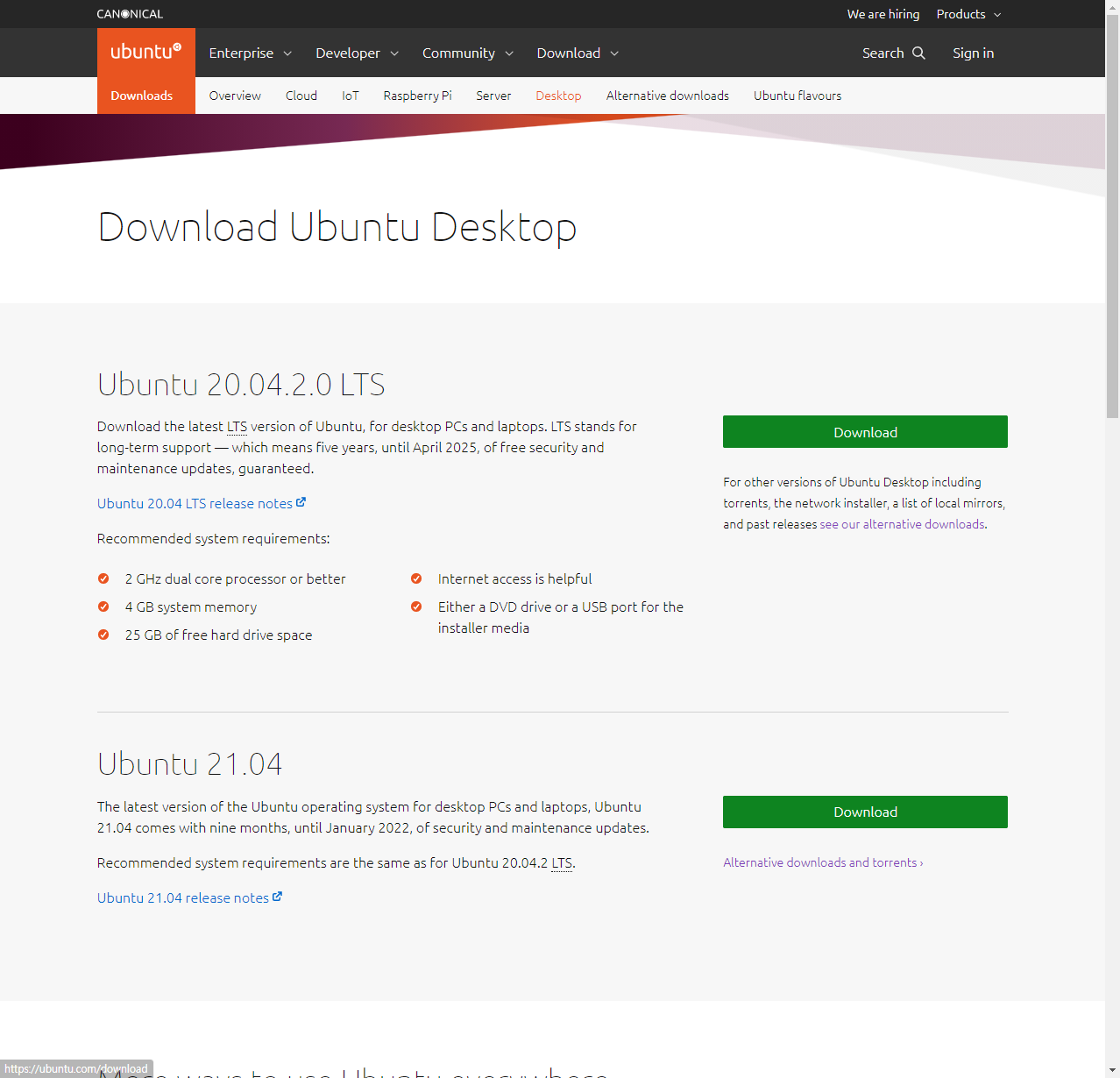Click the scrollbar down arrow
The image size is (1120, 1078).
coord(1112,1071)
